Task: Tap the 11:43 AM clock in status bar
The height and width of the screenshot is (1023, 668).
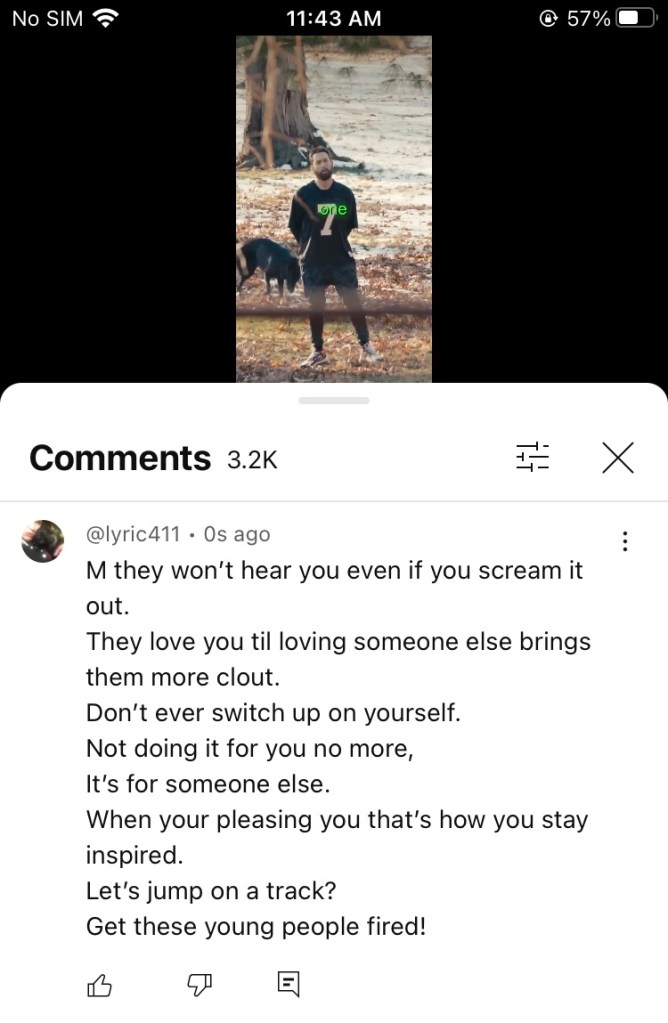Action: pyautogui.click(x=333, y=18)
